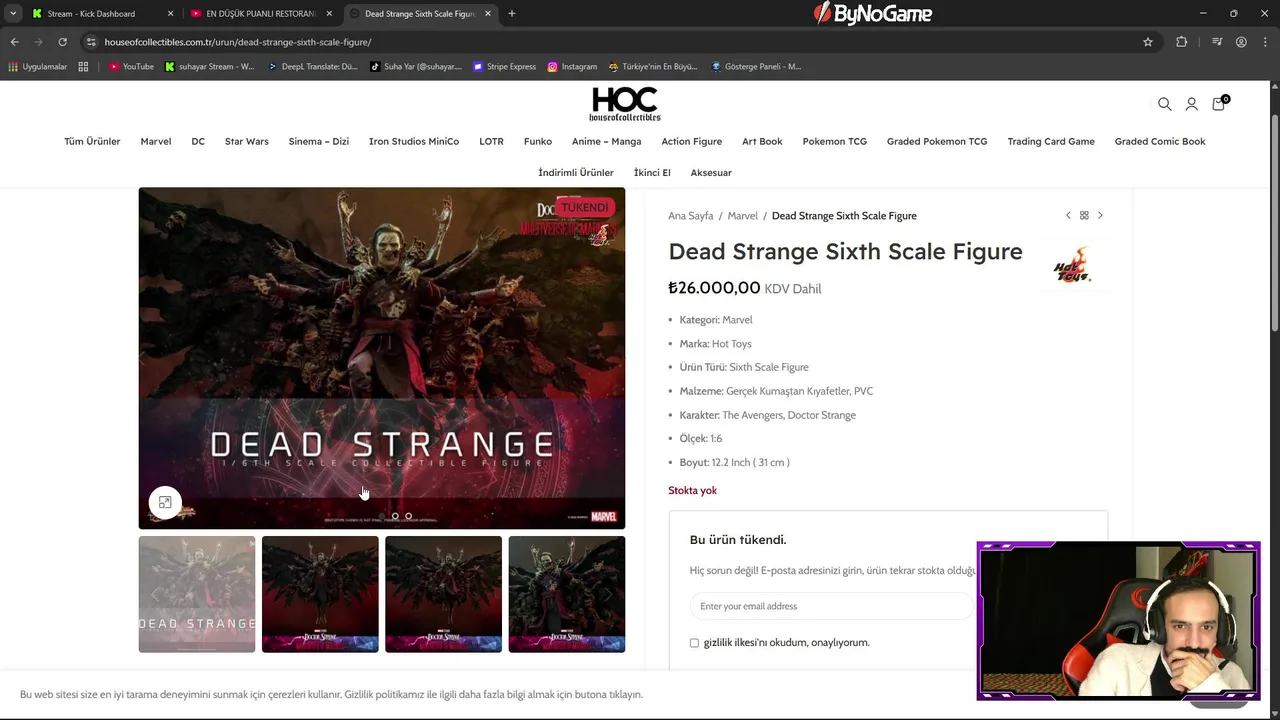This screenshot has height=720, width=1280.
Task: Open the DeepL Translate bookmark
Action: point(313,67)
